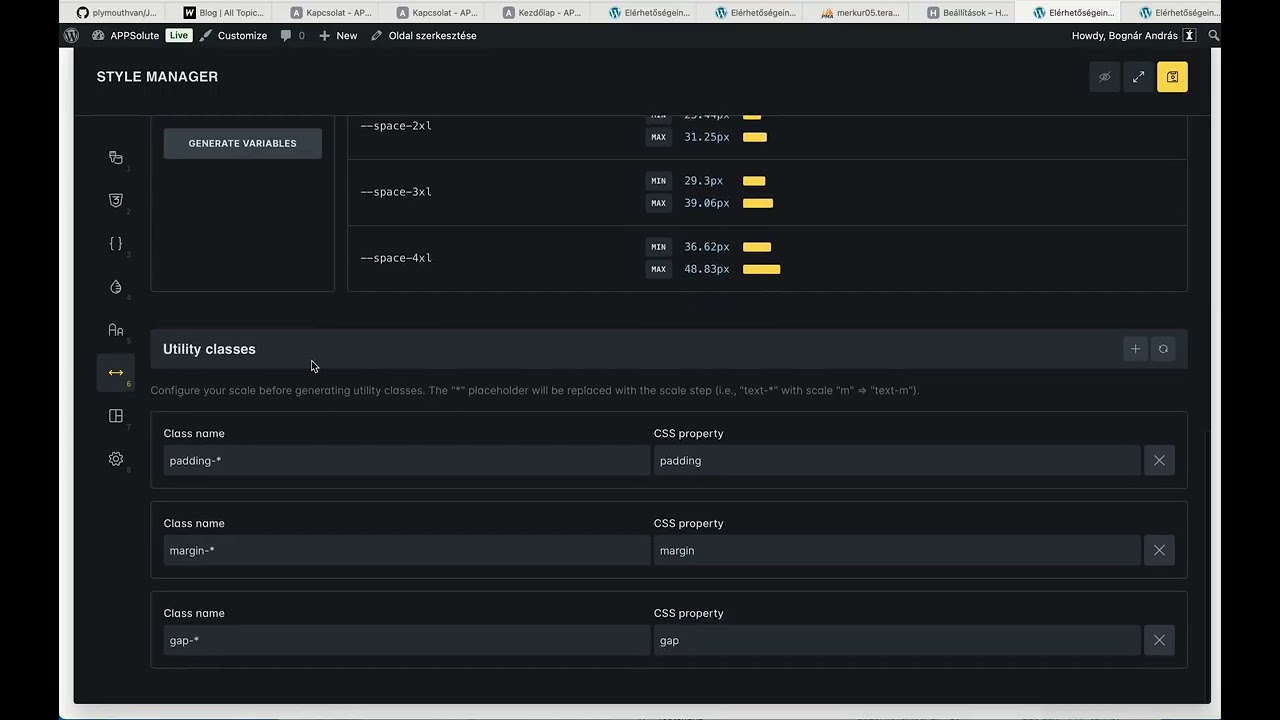The image size is (1280, 720).
Task: Open the APPSolute site menu
Action: point(126,35)
